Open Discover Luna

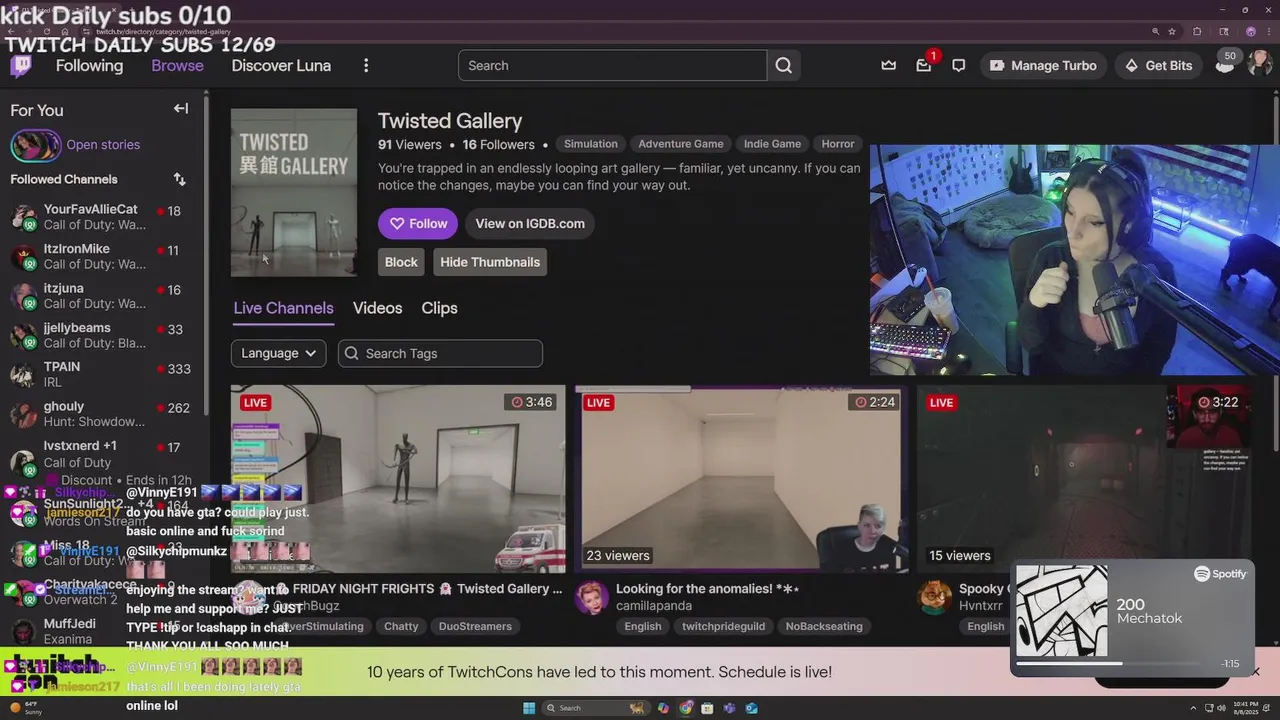[281, 65]
